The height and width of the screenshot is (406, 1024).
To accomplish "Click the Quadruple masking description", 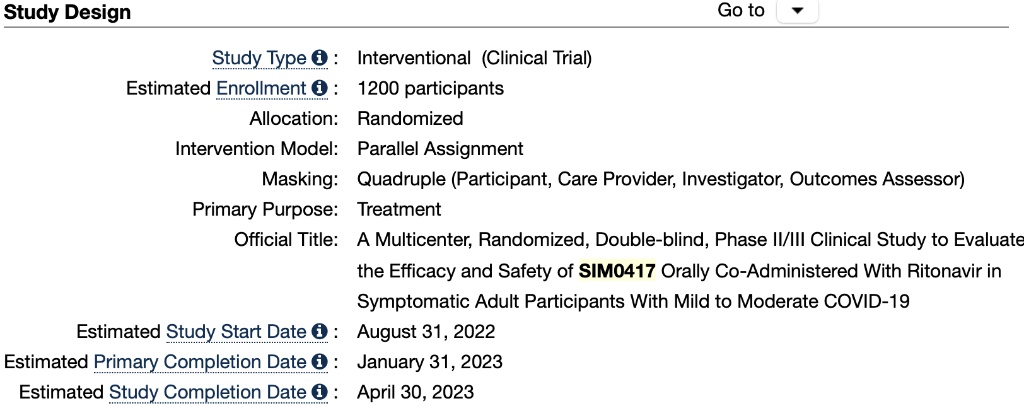I will pos(660,179).
